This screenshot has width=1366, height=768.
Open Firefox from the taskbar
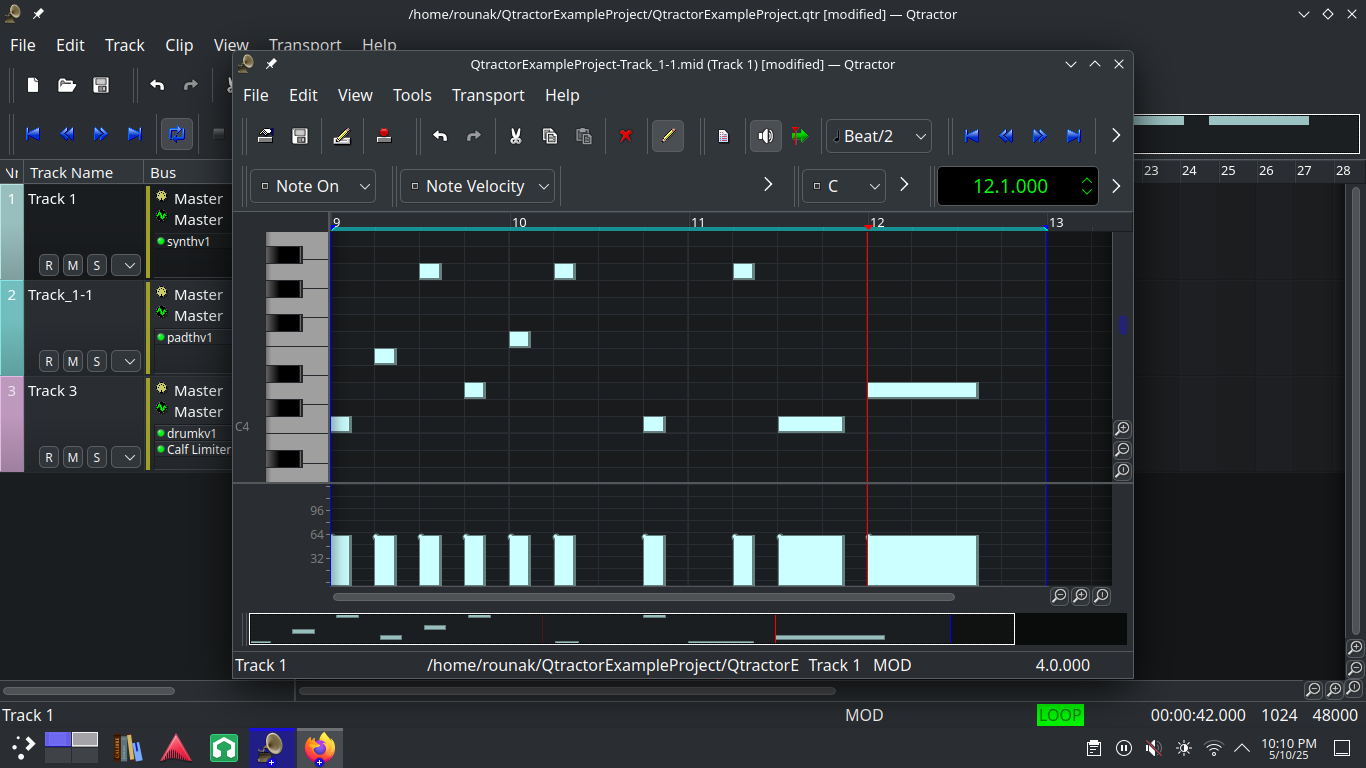(321, 747)
